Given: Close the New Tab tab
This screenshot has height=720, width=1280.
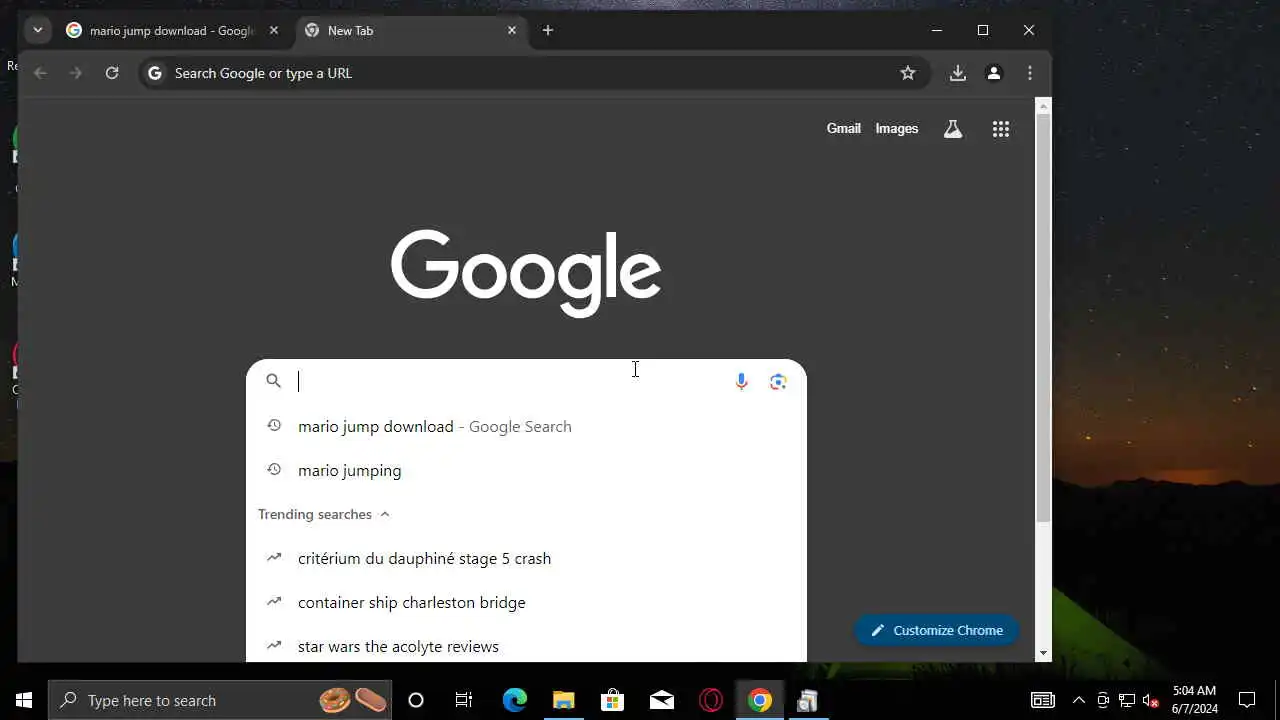Looking at the screenshot, I should click(x=512, y=31).
